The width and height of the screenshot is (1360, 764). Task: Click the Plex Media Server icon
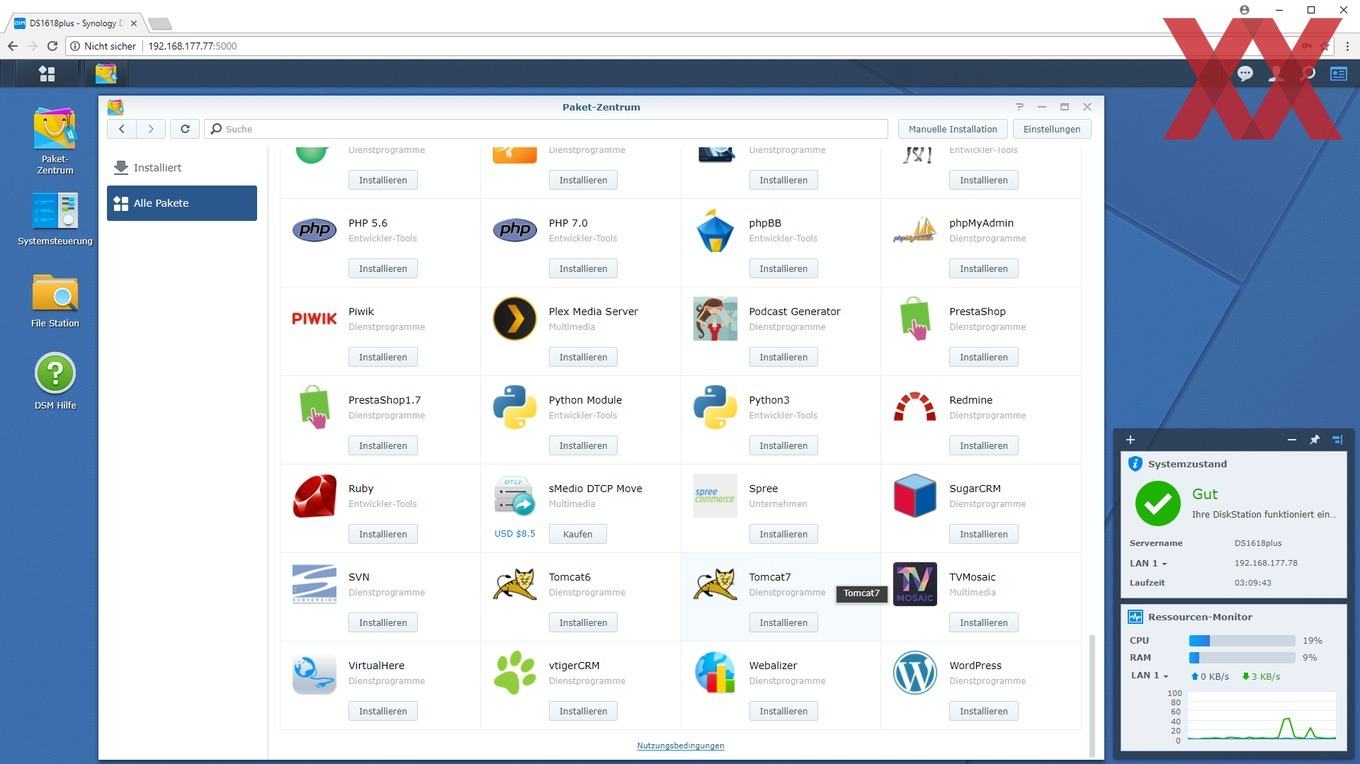click(x=515, y=319)
